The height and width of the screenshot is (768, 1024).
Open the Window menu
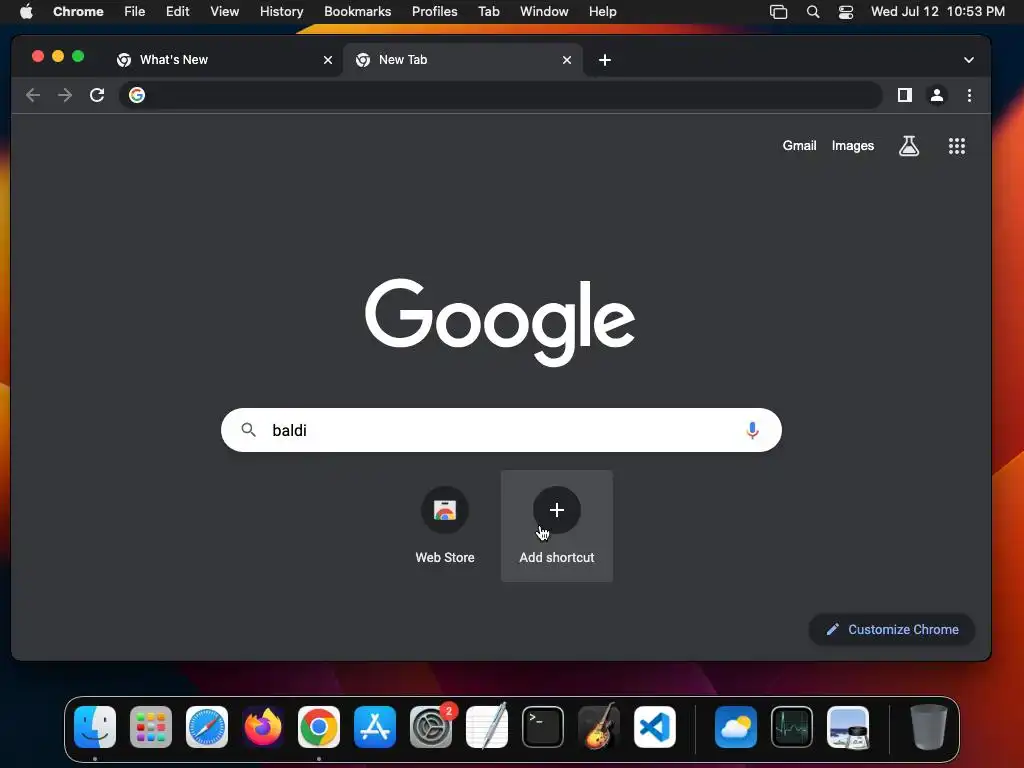[x=544, y=12]
